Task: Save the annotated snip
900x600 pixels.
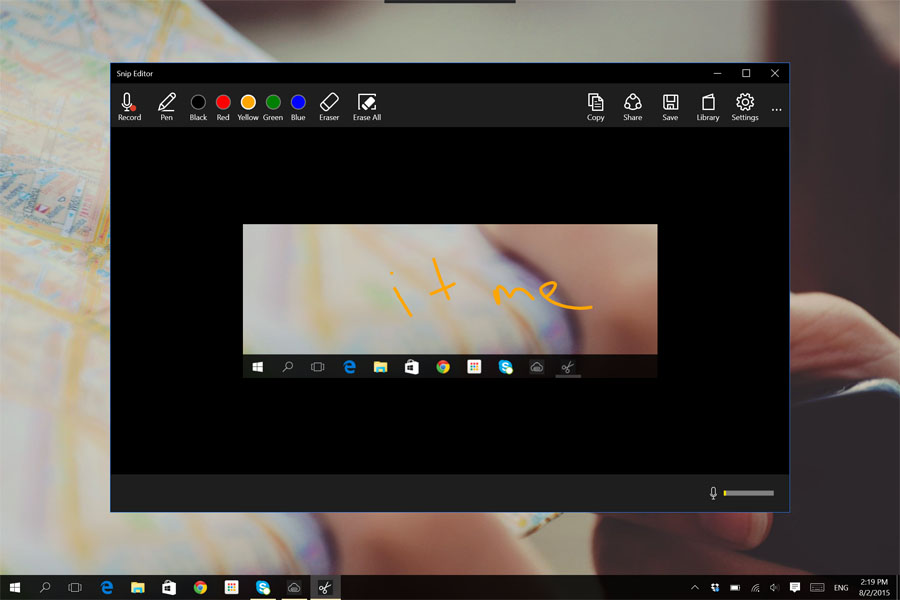Action: [670, 105]
